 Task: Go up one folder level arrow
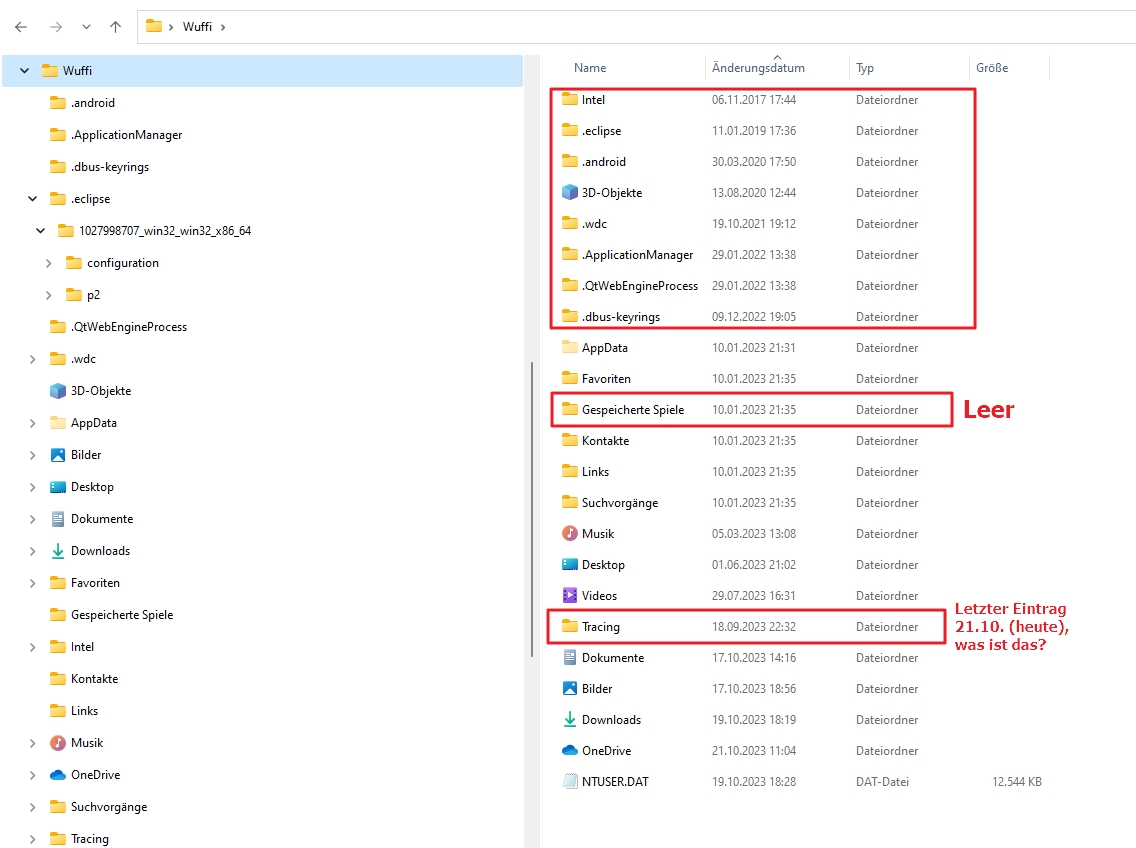pos(115,27)
